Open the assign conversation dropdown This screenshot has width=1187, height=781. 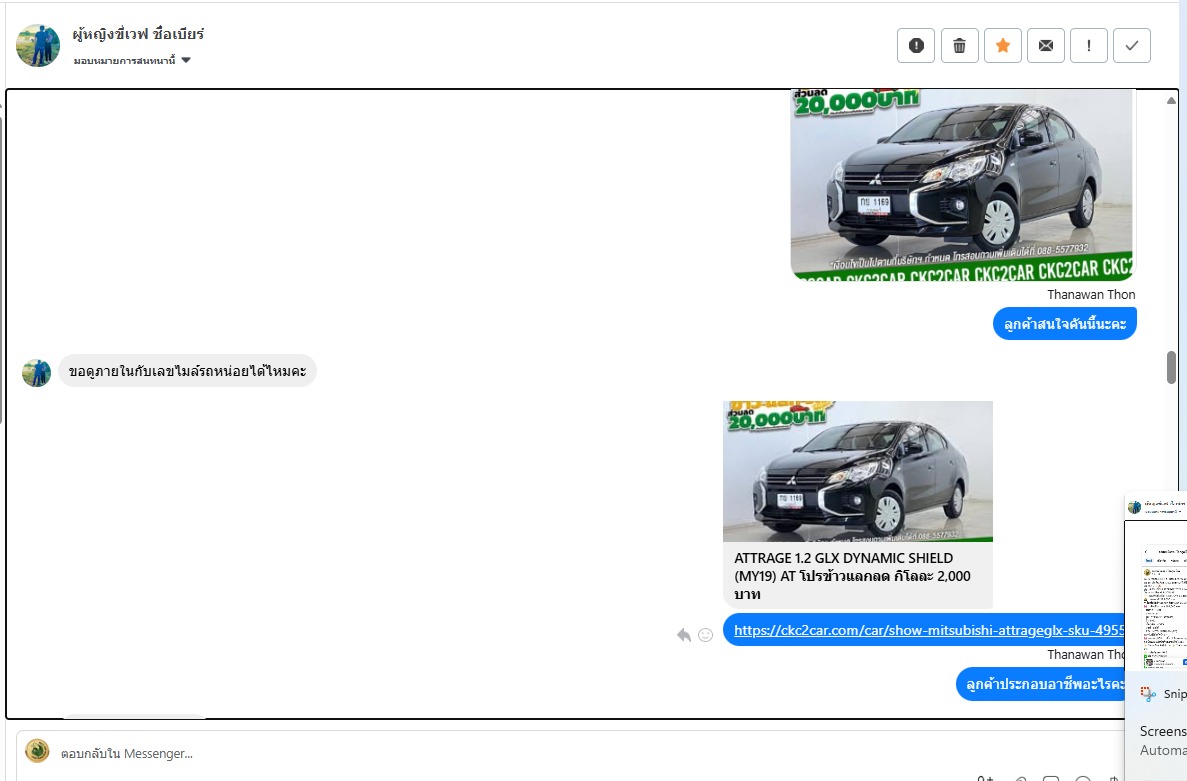[x=132, y=61]
